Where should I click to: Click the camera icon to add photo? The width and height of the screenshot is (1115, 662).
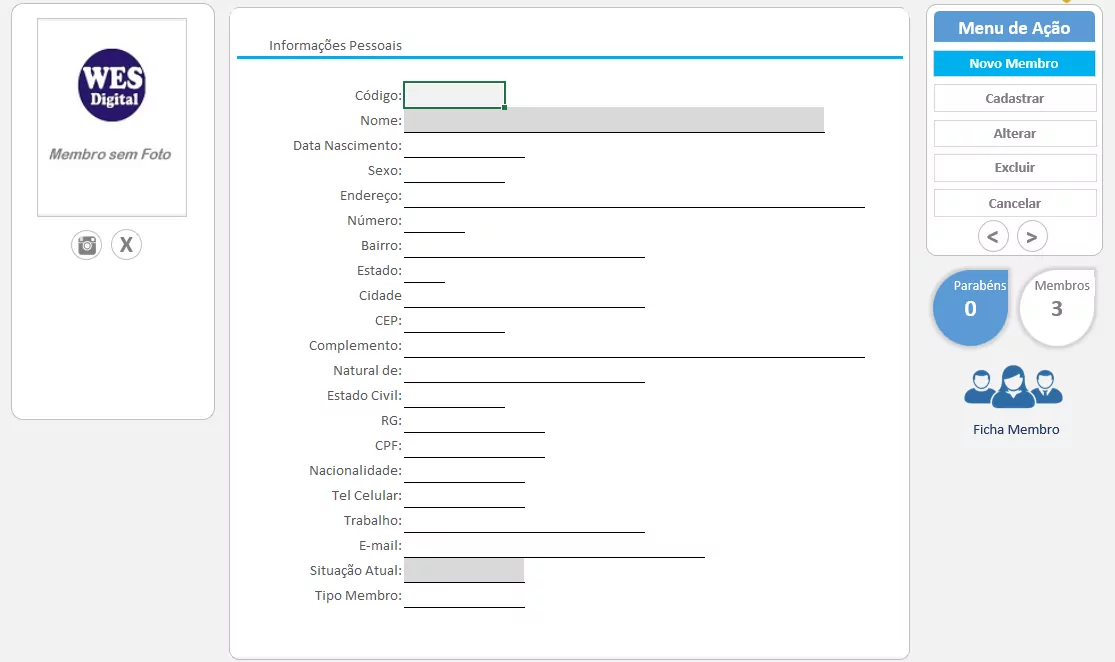pos(87,245)
